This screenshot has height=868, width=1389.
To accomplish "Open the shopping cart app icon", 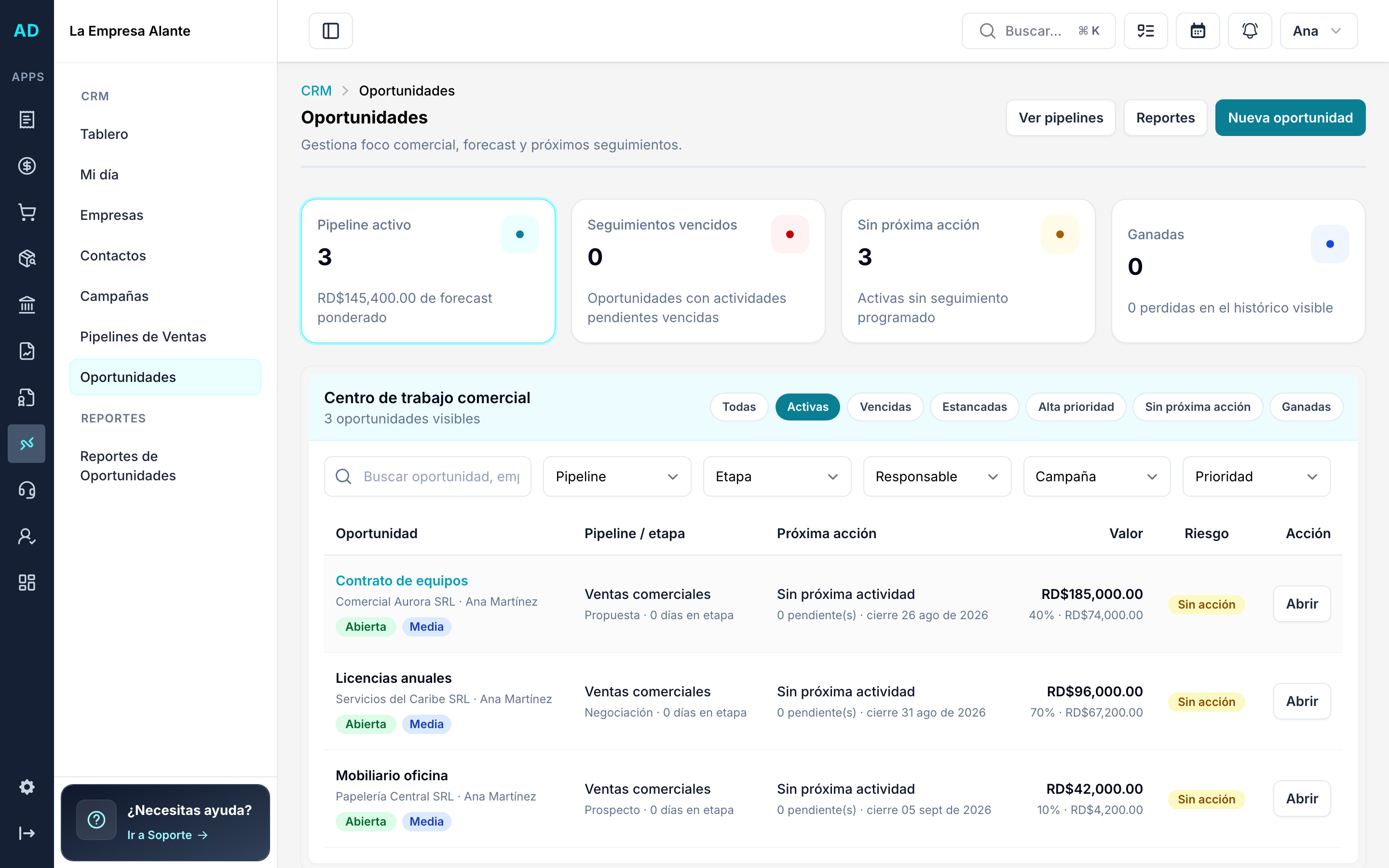I will pos(27,212).
